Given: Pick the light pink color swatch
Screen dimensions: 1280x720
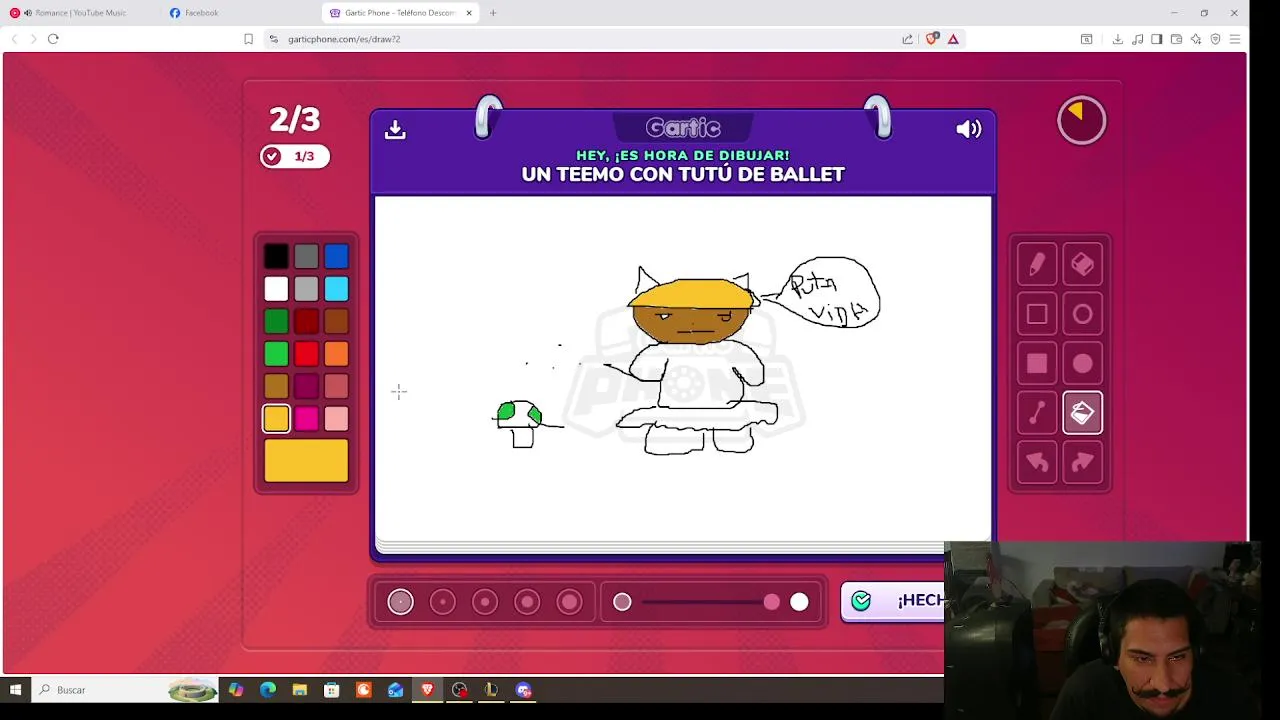Looking at the screenshot, I should [x=336, y=418].
